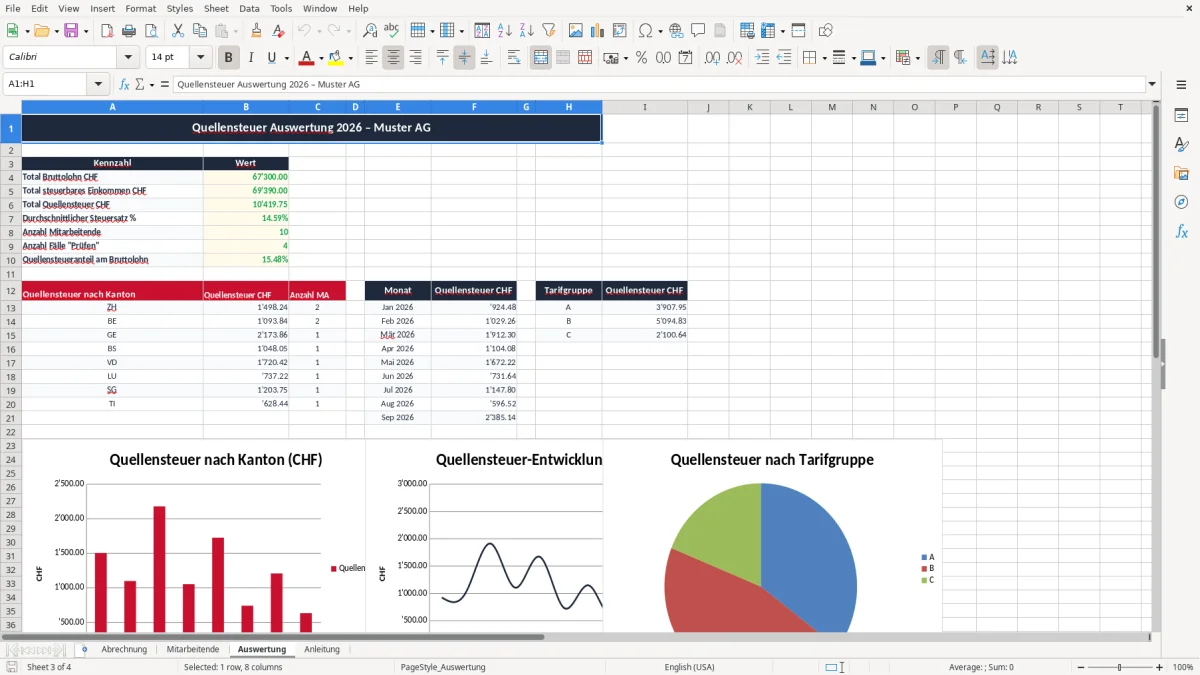Toggle Center Vertically alignment
Screen dimensions: 1200x675
point(464,58)
